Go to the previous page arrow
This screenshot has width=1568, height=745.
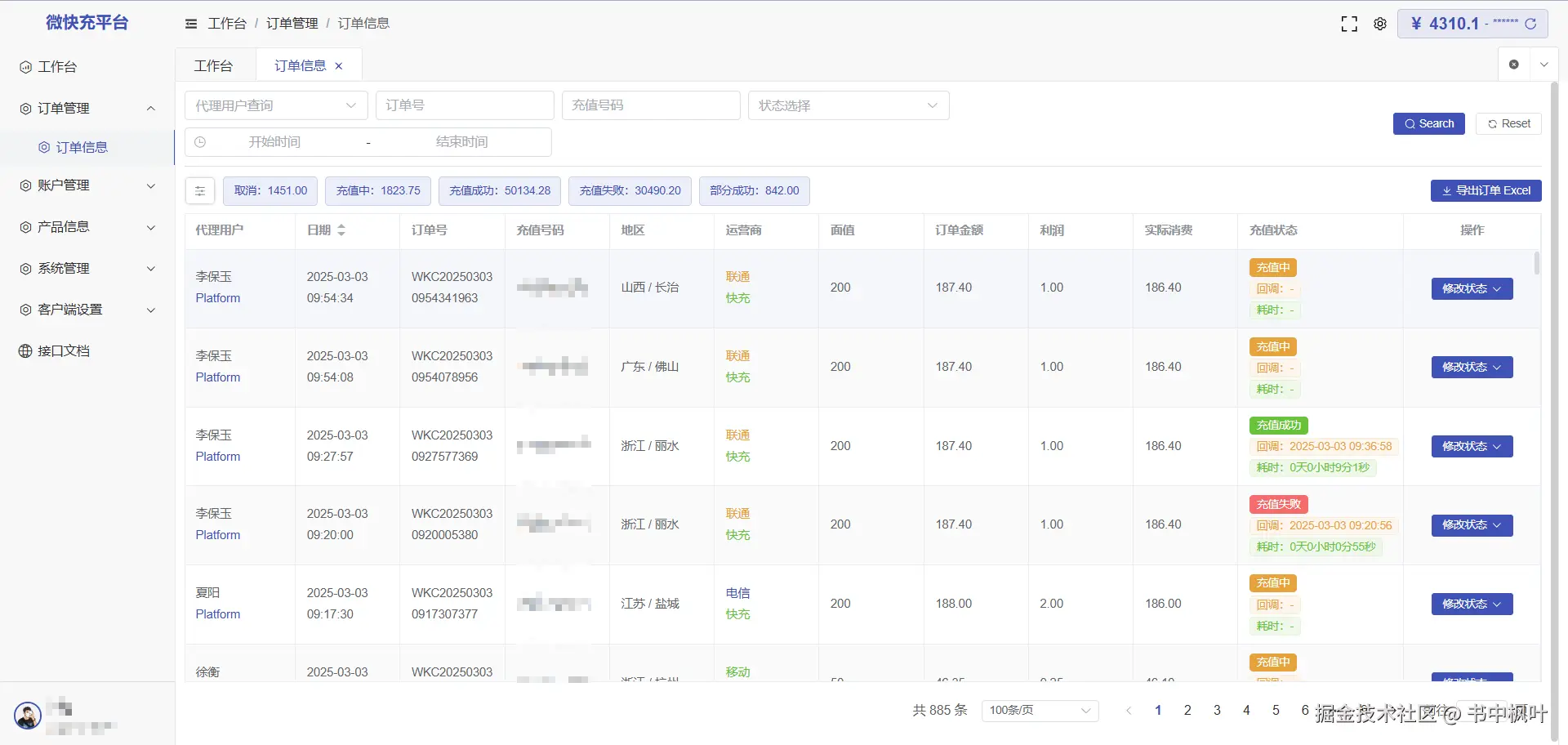pos(1129,711)
